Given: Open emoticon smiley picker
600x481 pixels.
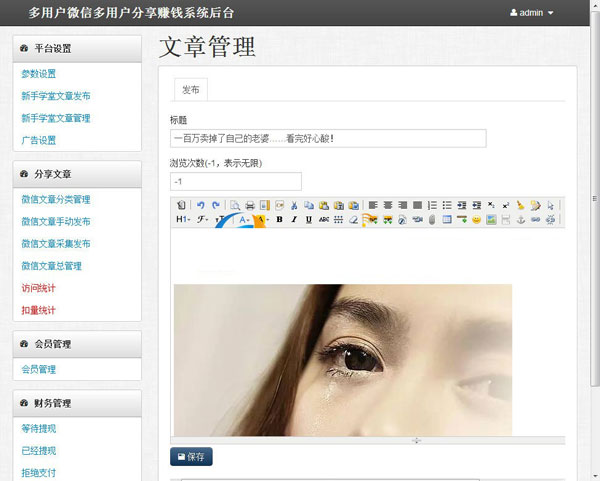Looking at the screenshot, I should [476, 219].
